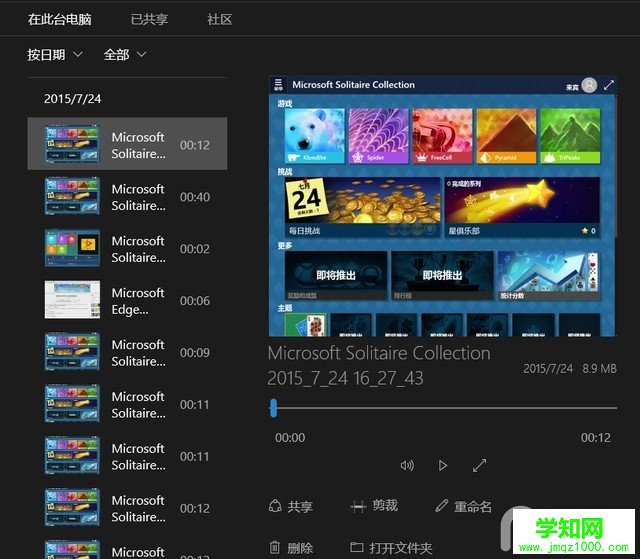Viewport: 640px width, 559px height.
Task: Open the 已共享 tab
Action: click(149, 19)
